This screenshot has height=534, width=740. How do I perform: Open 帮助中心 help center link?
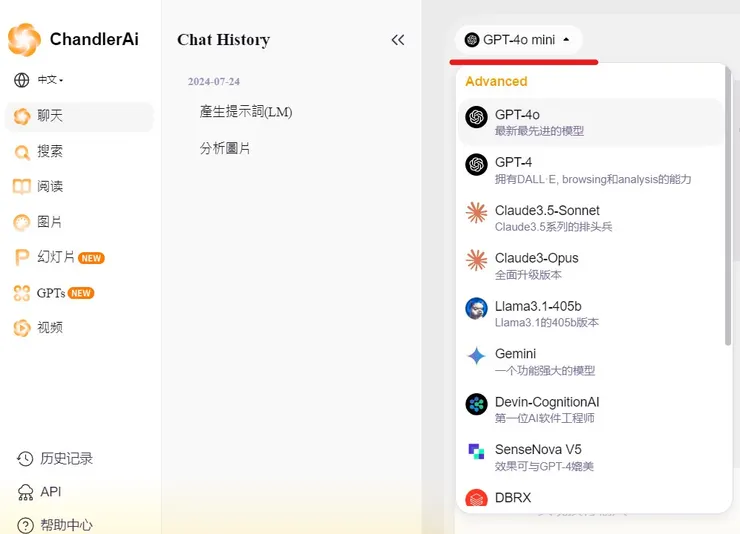pyautogui.click(x=67, y=525)
